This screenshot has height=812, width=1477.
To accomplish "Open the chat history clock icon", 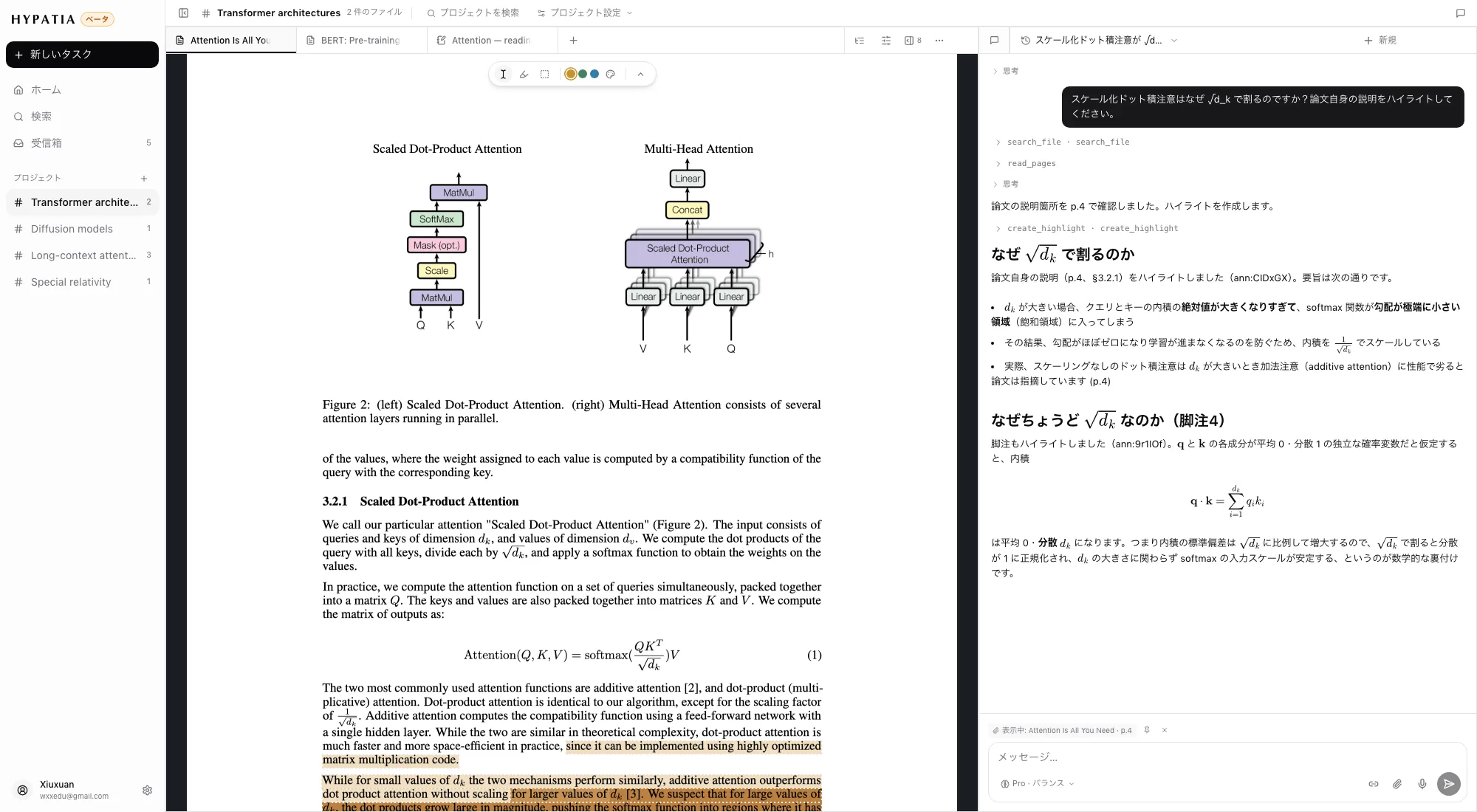I will [1025, 41].
